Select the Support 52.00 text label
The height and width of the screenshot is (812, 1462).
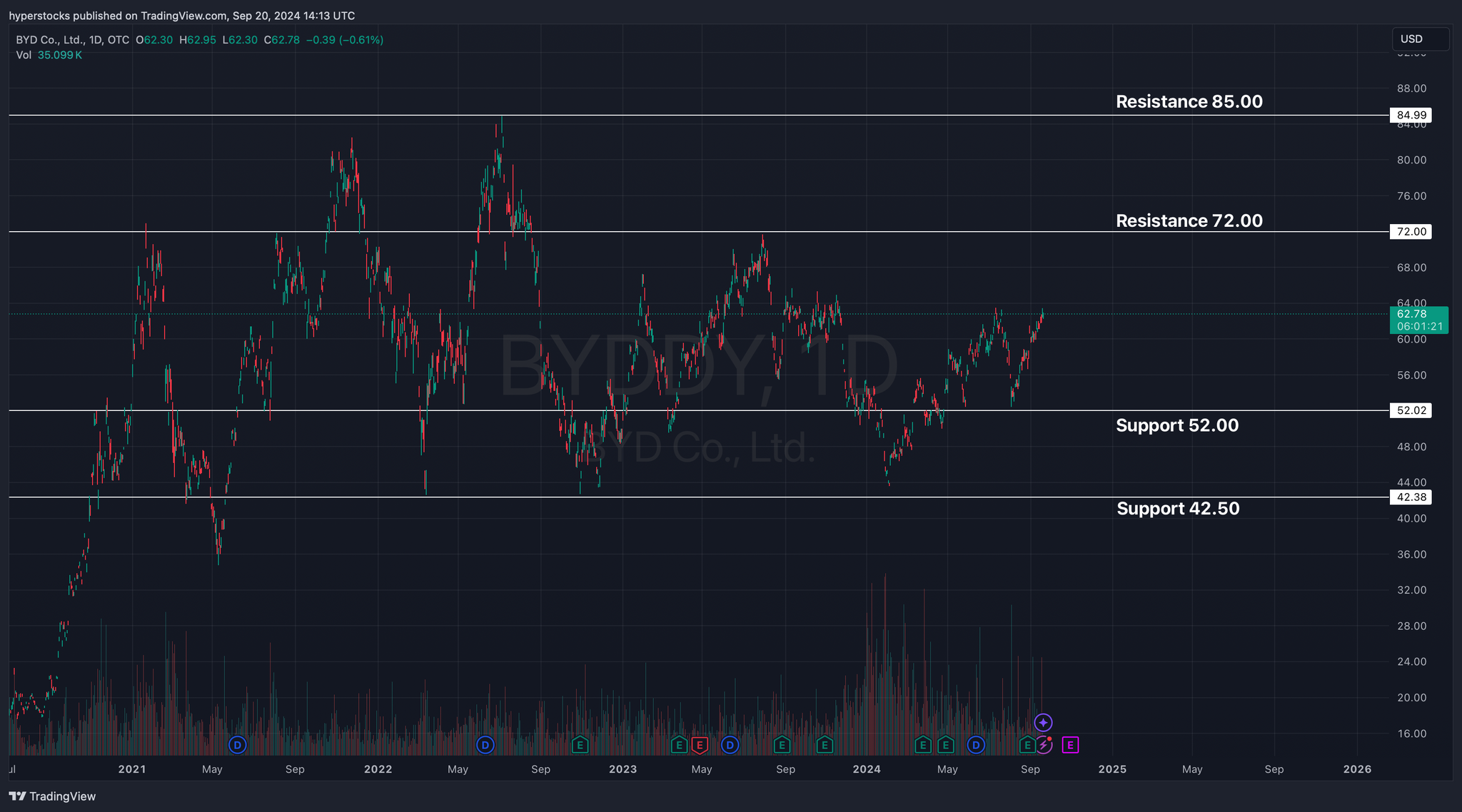coord(1176,425)
